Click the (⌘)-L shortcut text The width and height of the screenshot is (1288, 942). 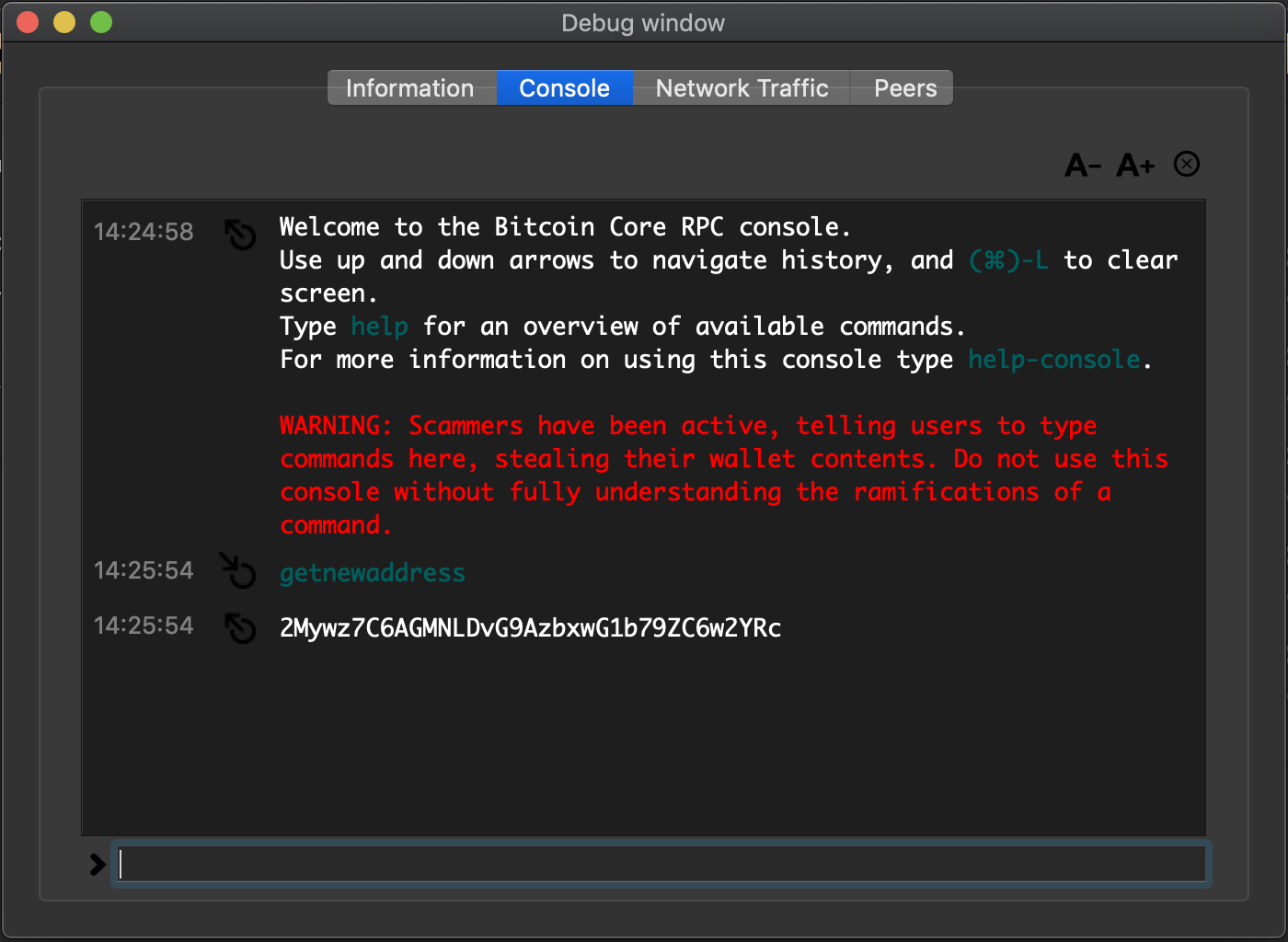1008,260
